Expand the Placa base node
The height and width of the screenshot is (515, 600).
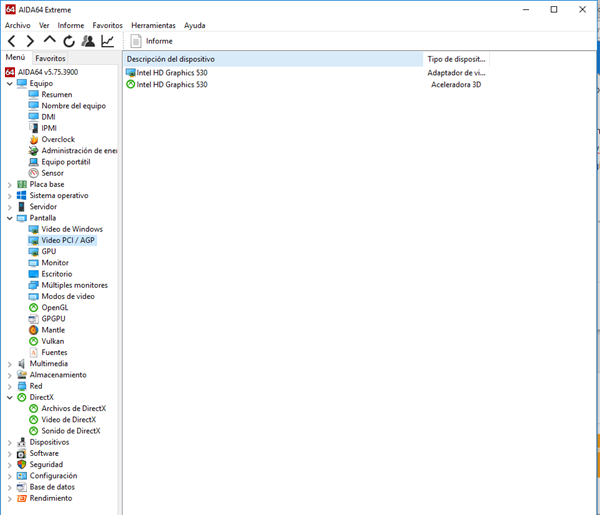pos(10,184)
